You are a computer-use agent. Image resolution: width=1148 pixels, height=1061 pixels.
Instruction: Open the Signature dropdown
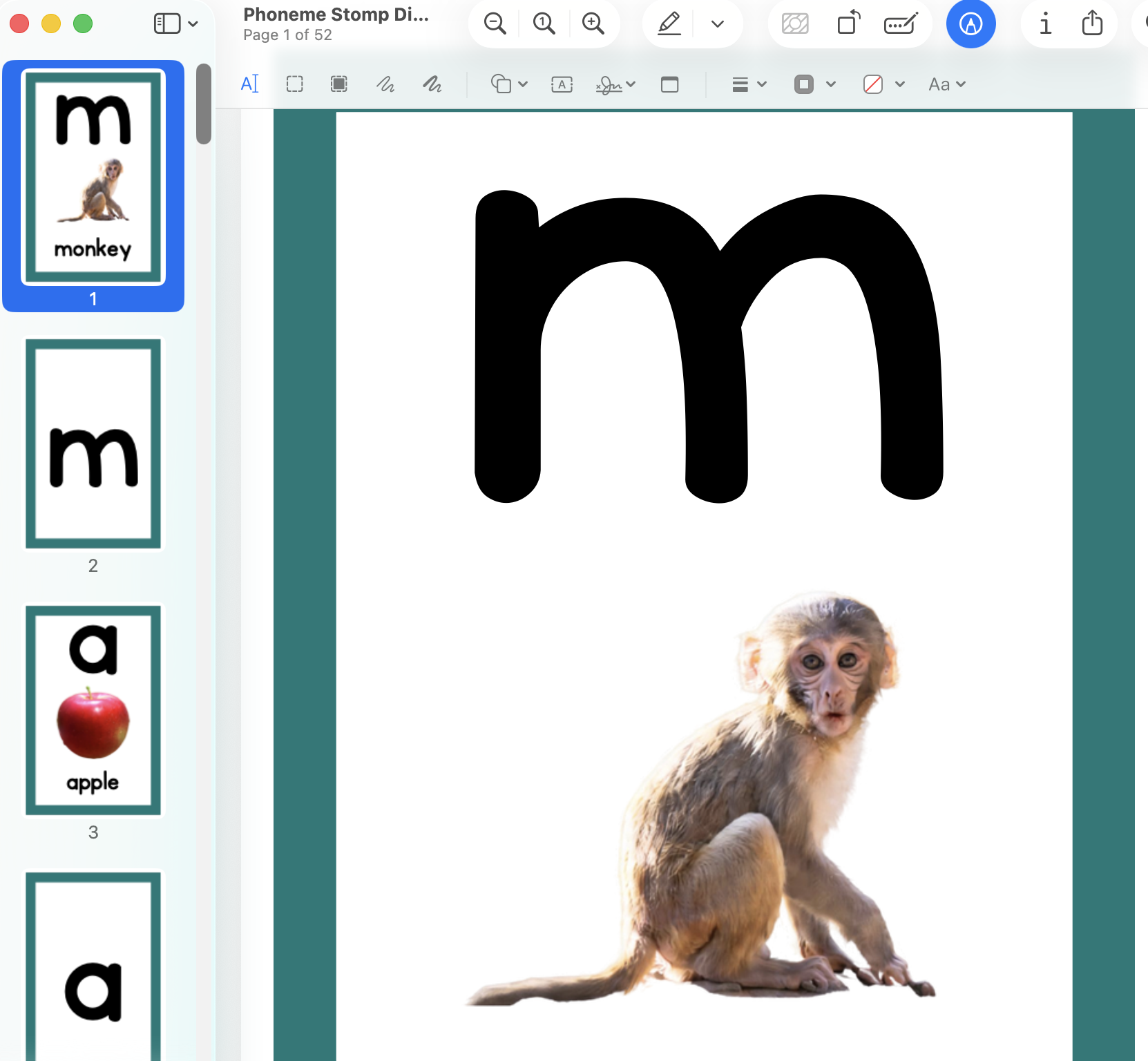click(615, 85)
